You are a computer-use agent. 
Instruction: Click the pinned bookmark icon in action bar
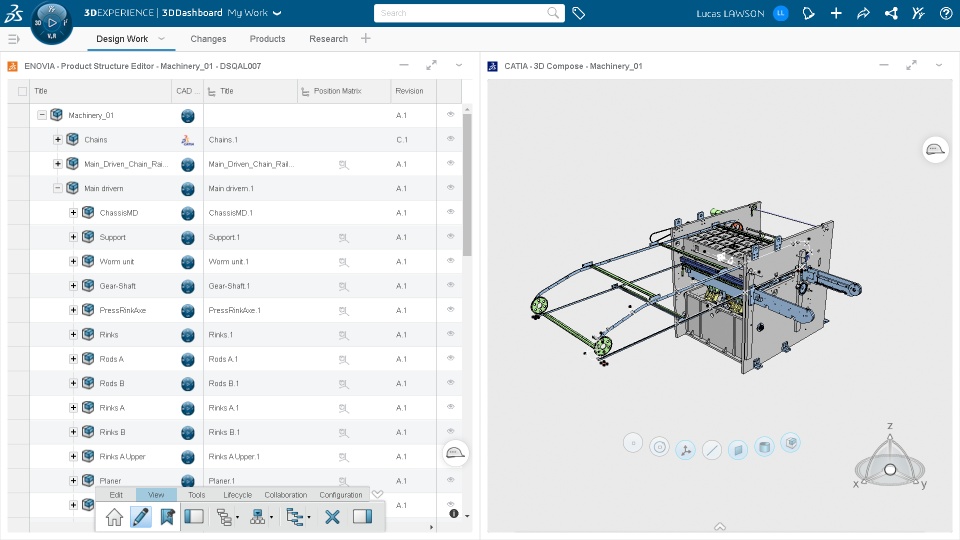click(x=167, y=517)
